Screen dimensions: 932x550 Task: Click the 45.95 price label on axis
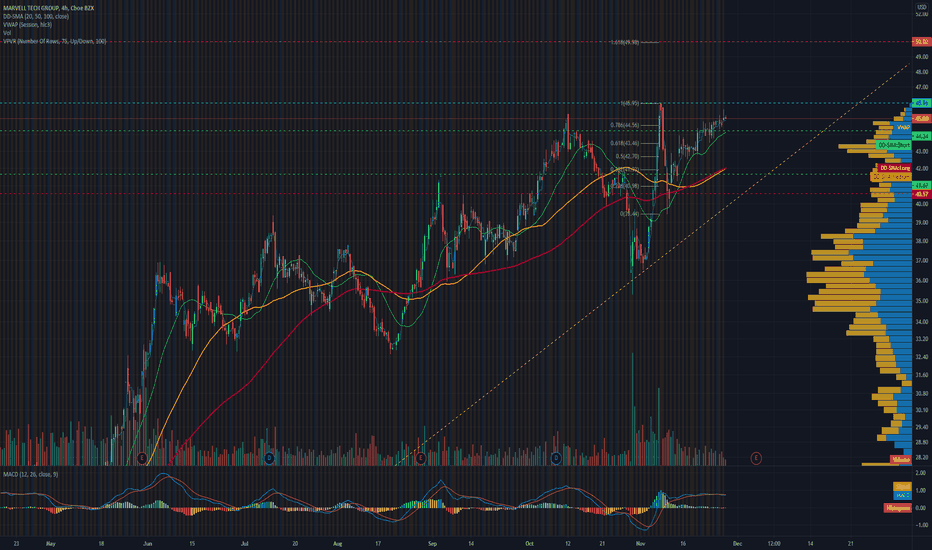pyautogui.click(x=921, y=103)
